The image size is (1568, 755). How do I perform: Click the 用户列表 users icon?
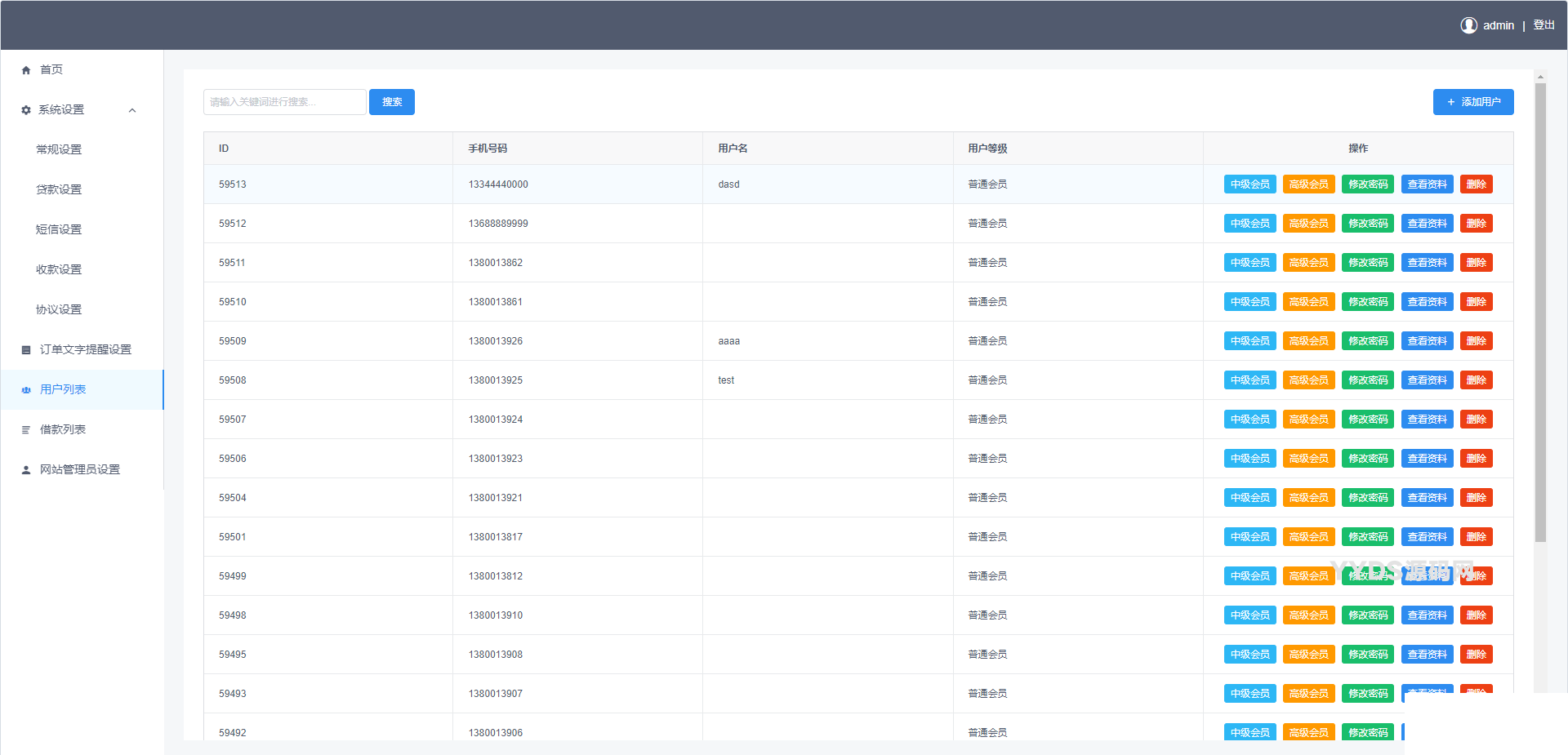click(x=26, y=390)
